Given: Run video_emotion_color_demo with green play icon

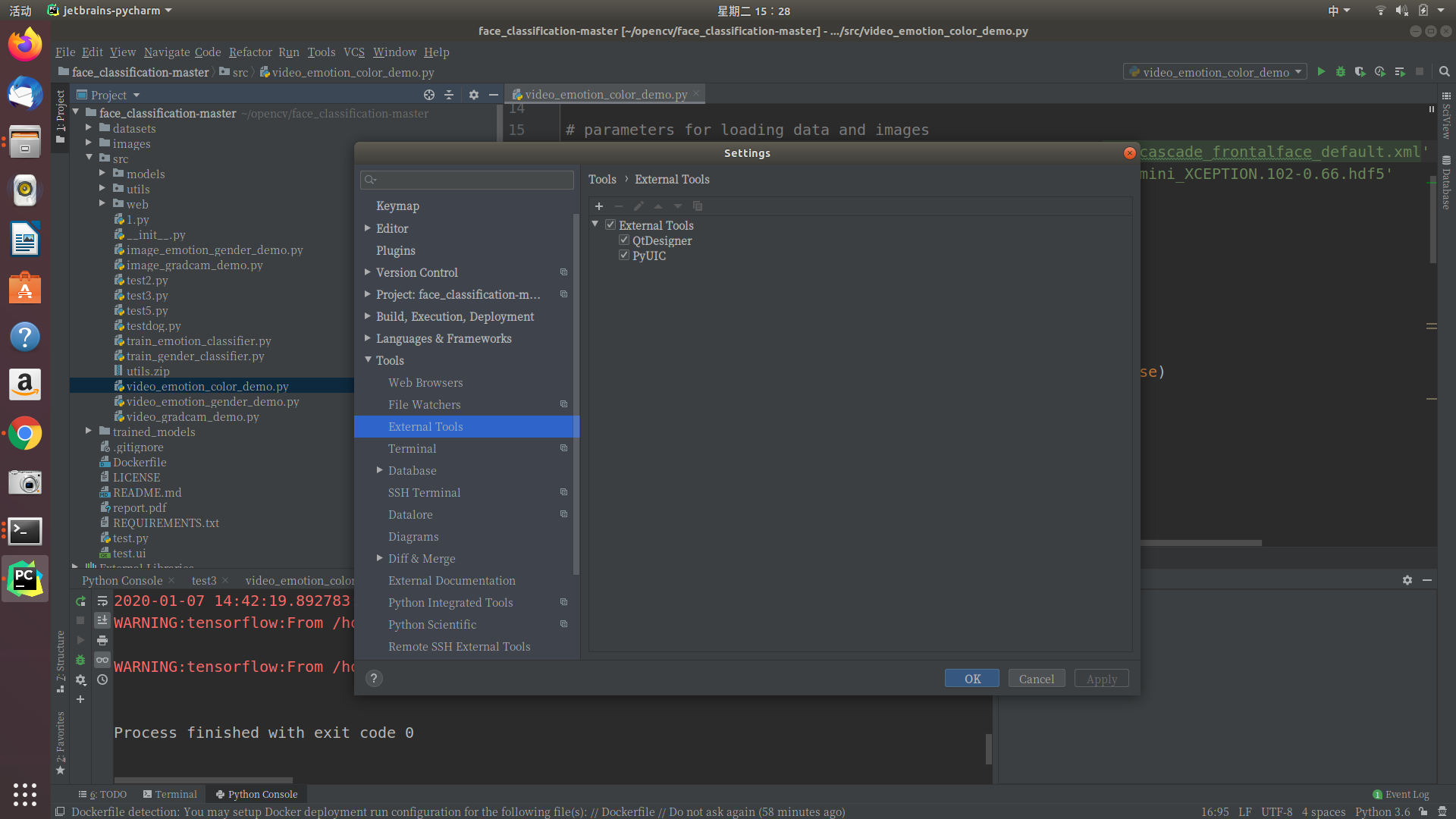Looking at the screenshot, I should click(1321, 71).
